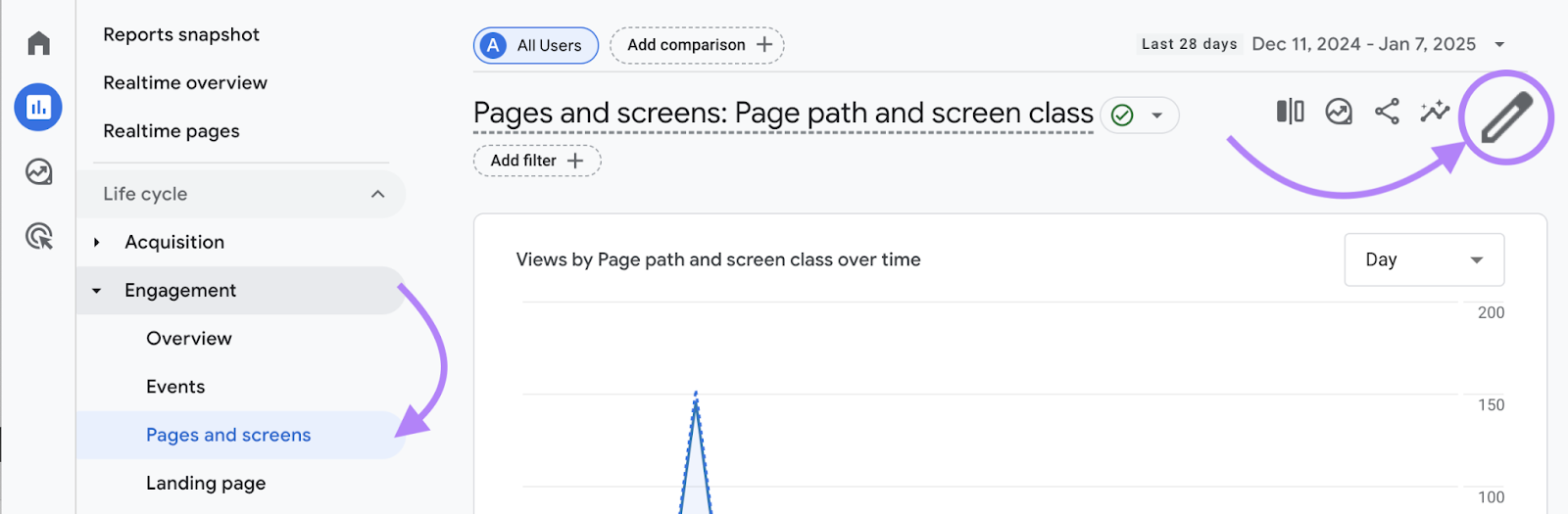1568x514 pixels.
Task: Click the pencil Customize report icon
Action: pos(1506,117)
